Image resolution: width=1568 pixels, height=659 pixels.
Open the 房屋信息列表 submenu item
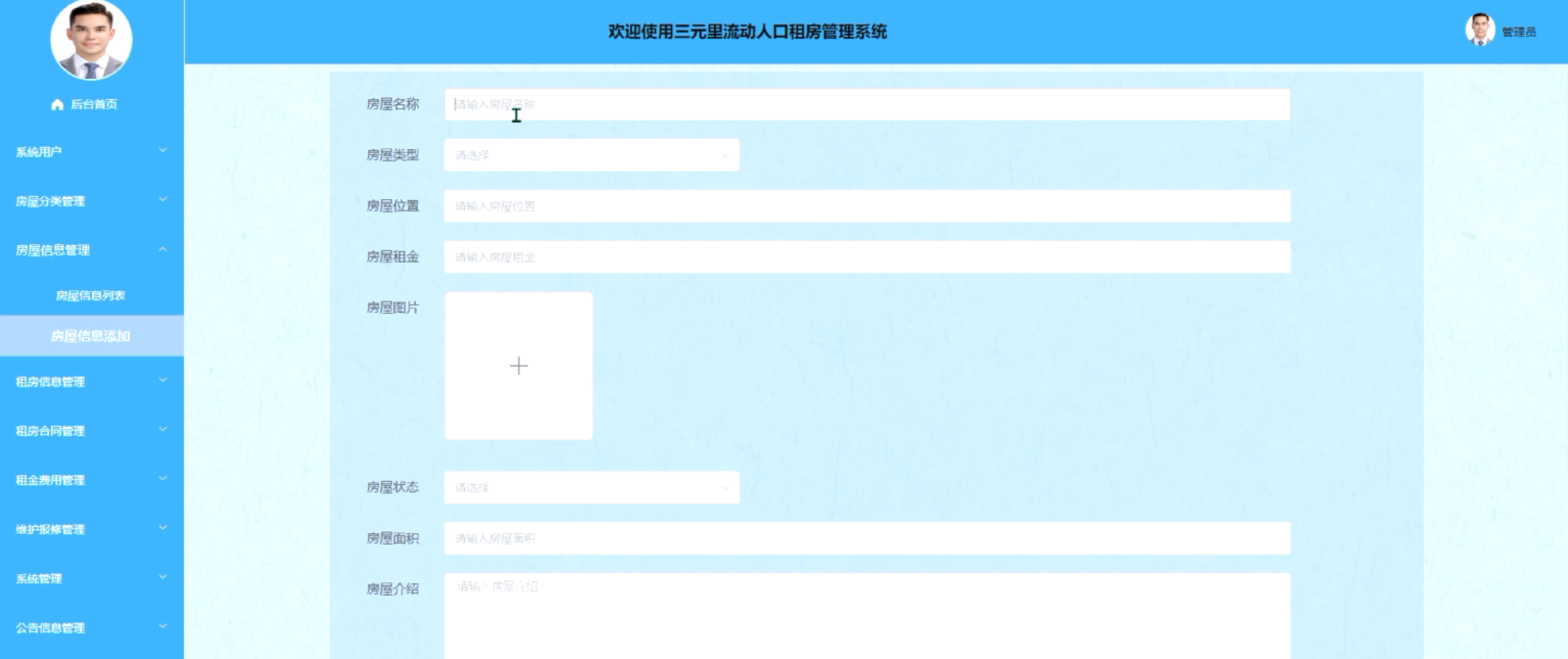pyautogui.click(x=90, y=296)
